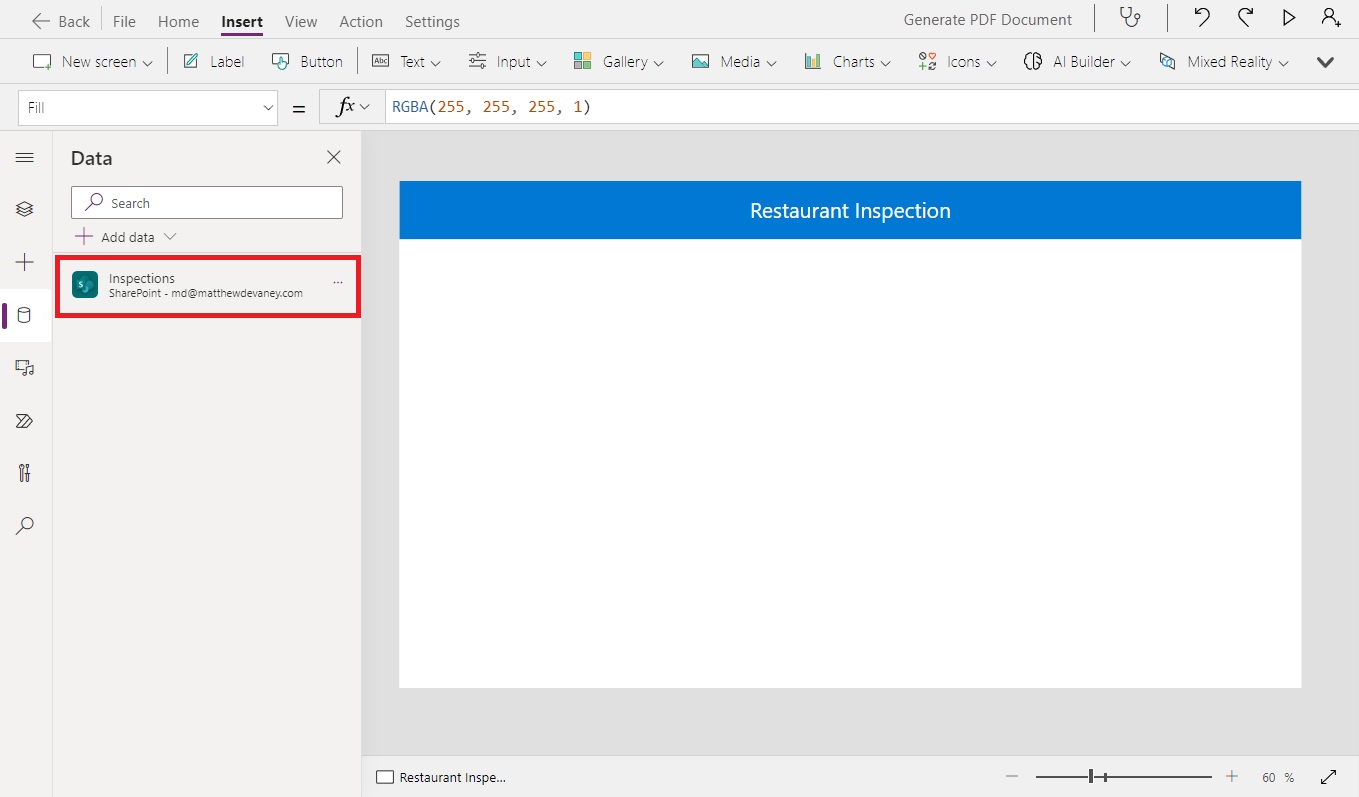Screen dimensions: 1359x797
Task: Run the App checker stethoscope icon
Action: coord(1130,18)
